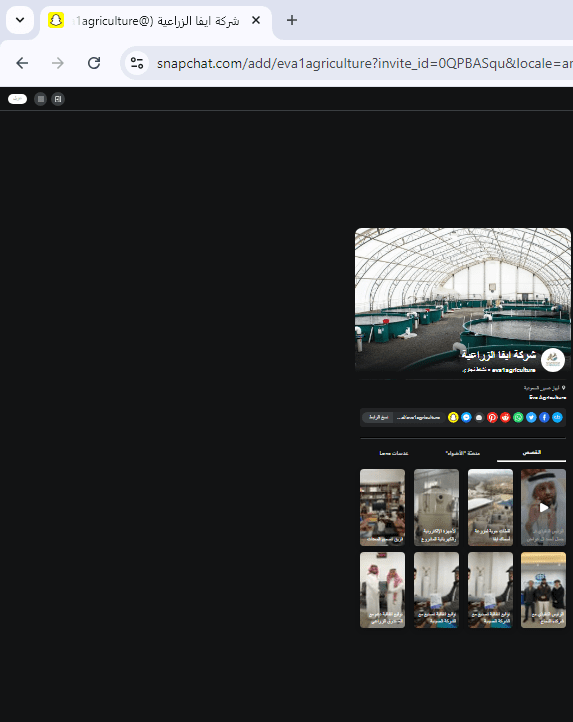Click the white pill button in header
This screenshot has width=573, height=722.
tap(18, 99)
